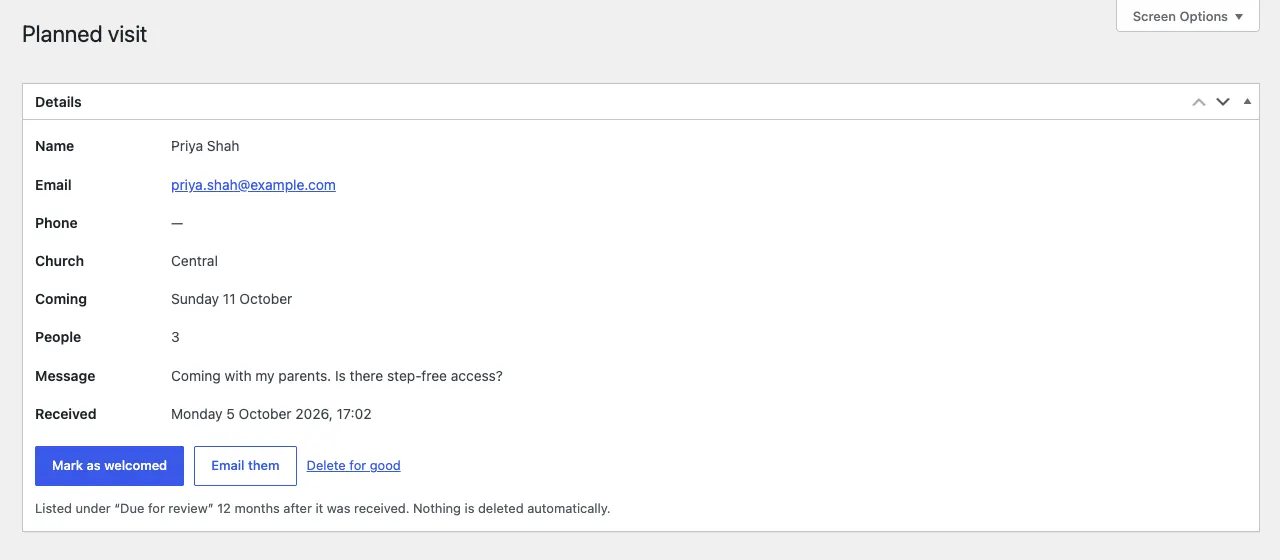Click the Due for review retention note
This screenshot has width=1280, height=560.
pos(322,509)
